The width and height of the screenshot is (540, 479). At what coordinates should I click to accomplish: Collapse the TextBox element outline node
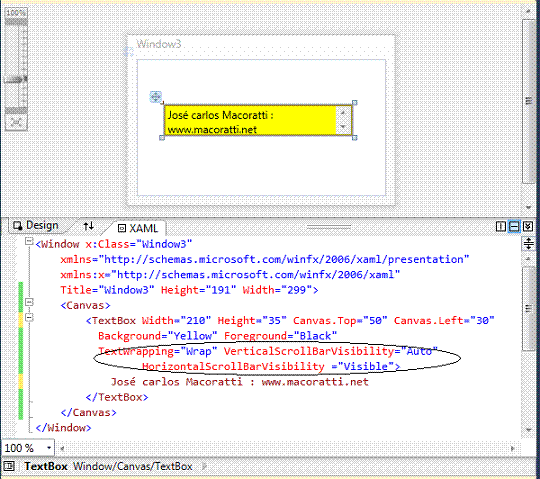click(29, 317)
